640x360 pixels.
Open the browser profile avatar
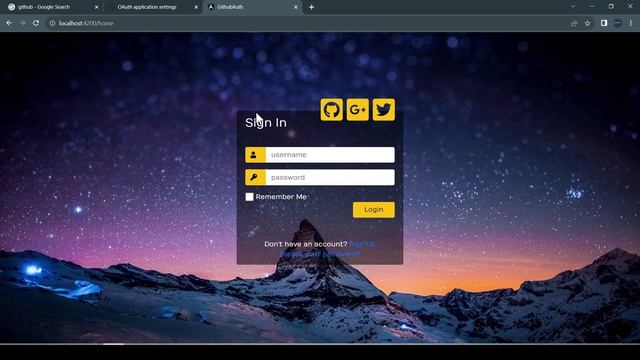coord(618,23)
